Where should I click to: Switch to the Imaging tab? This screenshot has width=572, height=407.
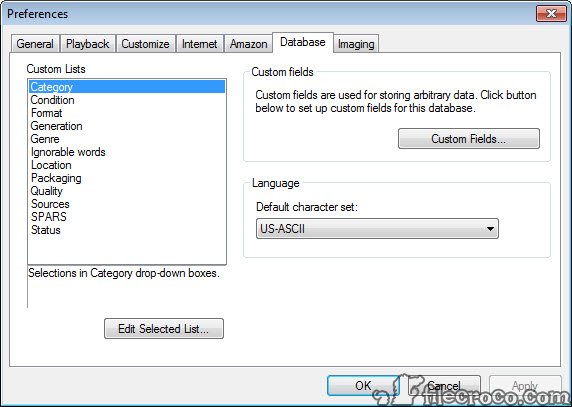[x=356, y=44]
